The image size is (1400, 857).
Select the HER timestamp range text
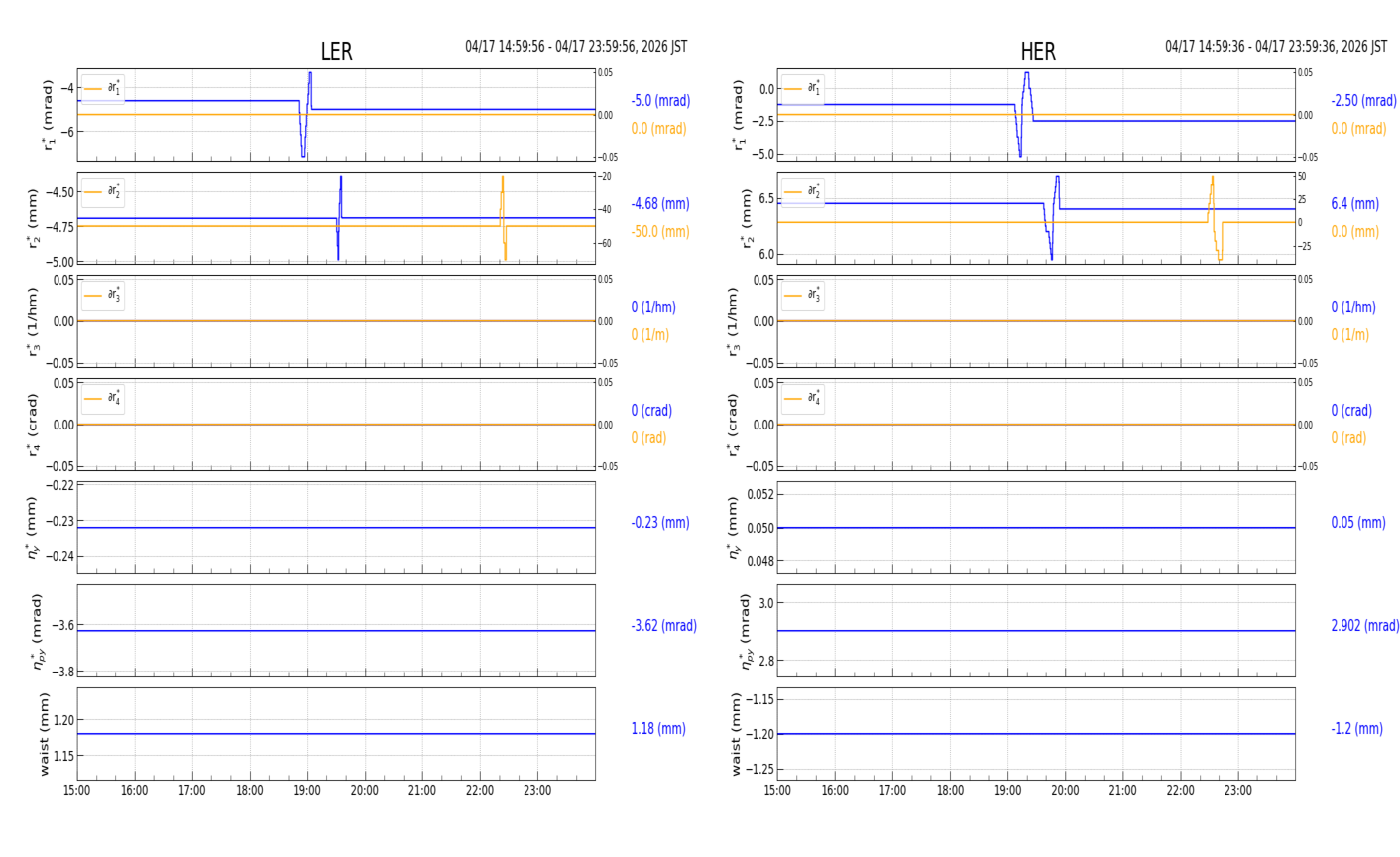pos(1276,47)
